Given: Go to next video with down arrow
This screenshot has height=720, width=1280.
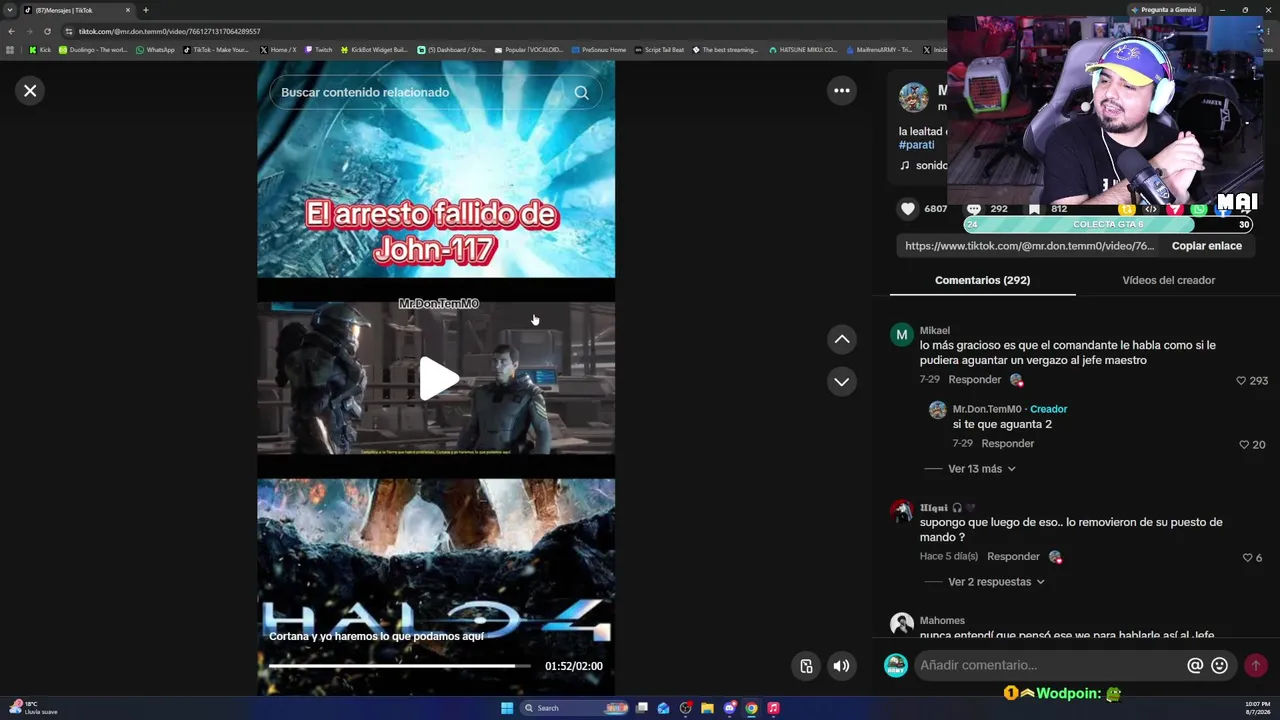Looking at the screenshot, I should (x=842, y=382).
